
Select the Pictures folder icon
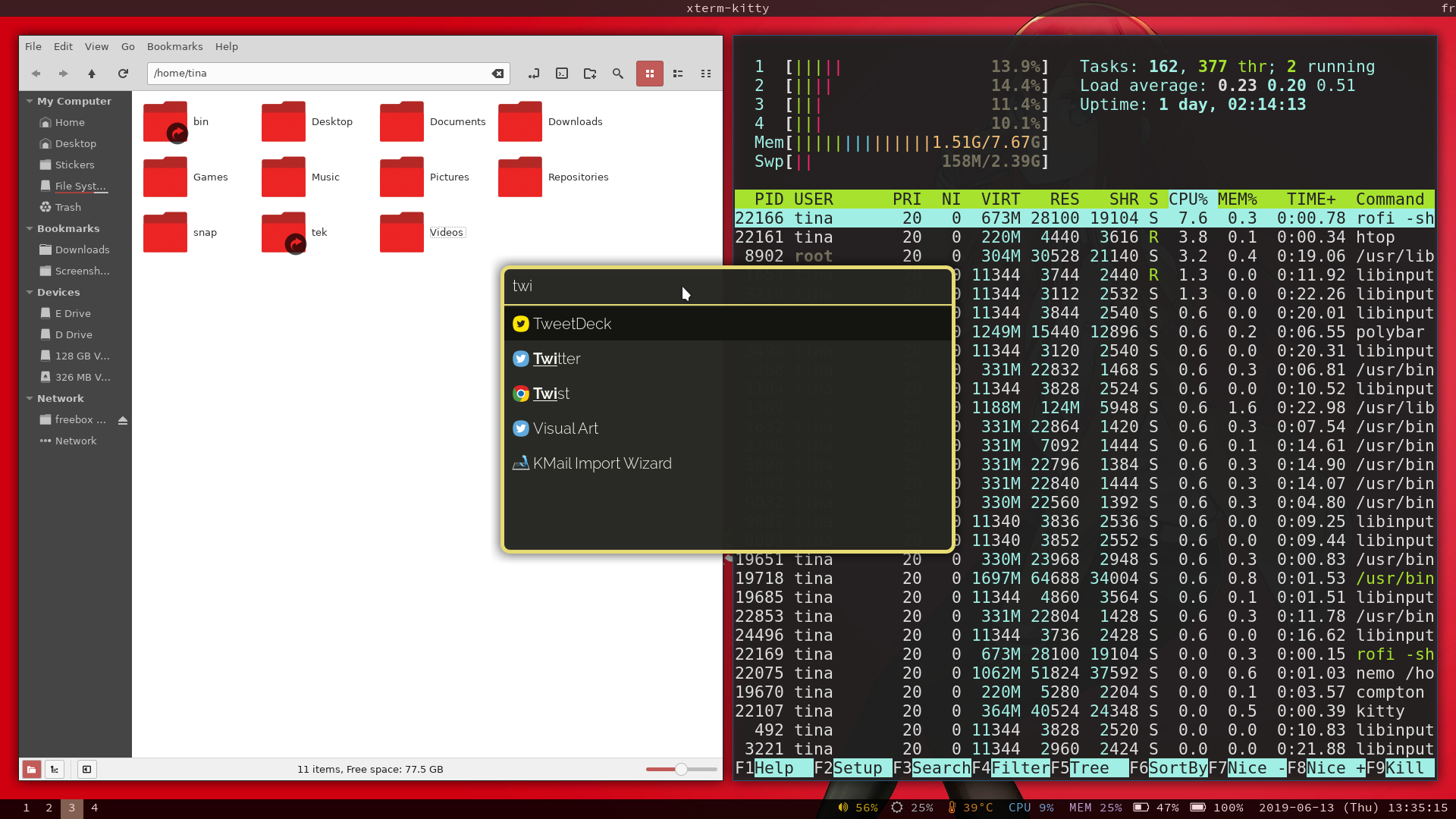[x=402, y=177]
